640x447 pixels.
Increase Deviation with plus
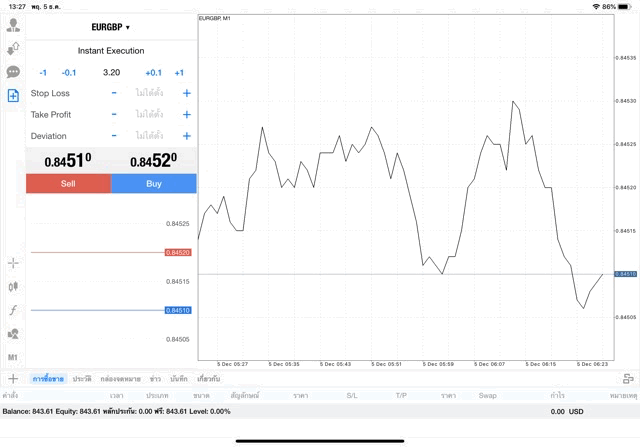pos(186,136)
